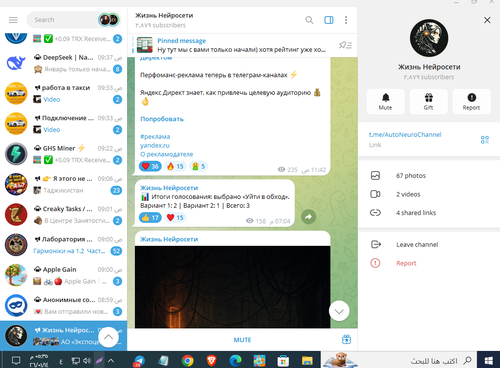Open the Creaky Tasks chat

click(x=63, y=215)
